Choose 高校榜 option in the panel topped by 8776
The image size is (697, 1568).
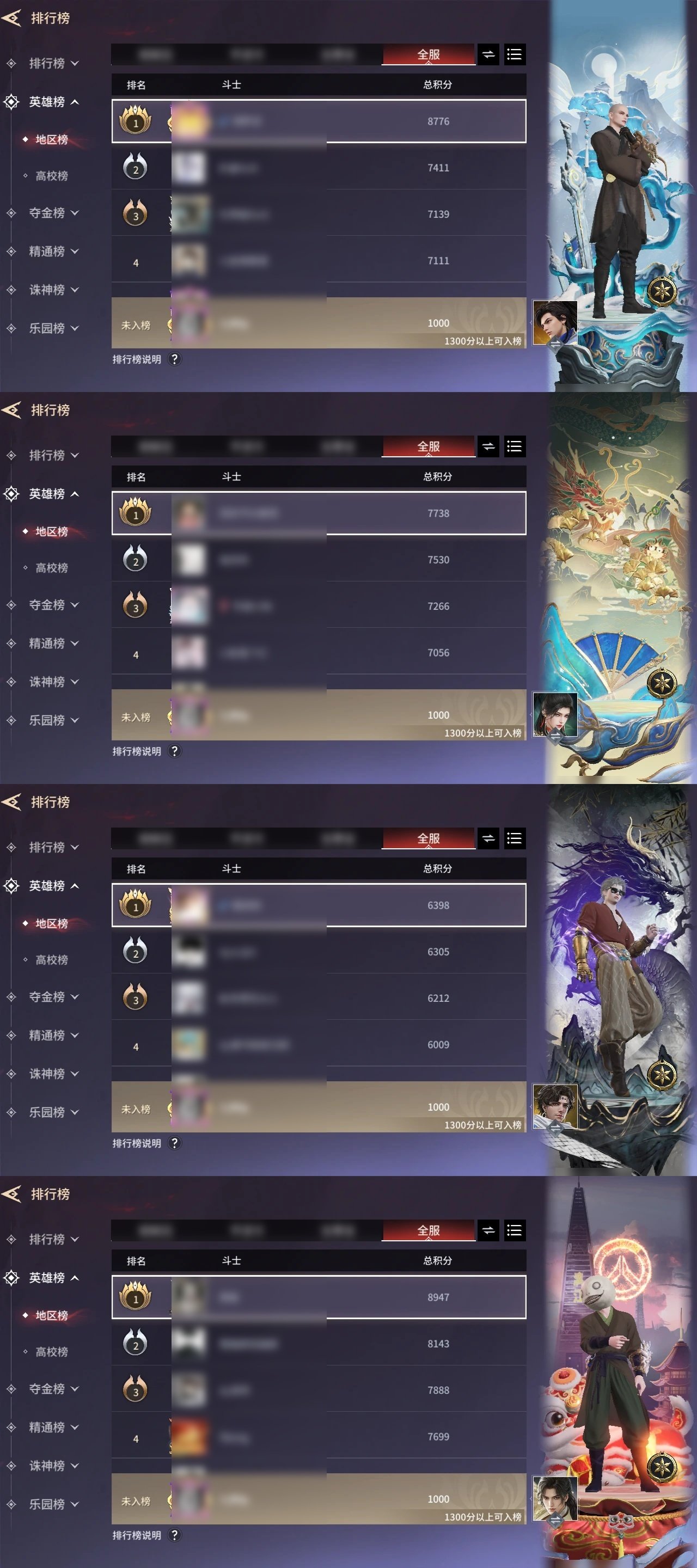(x=51, y=176)
